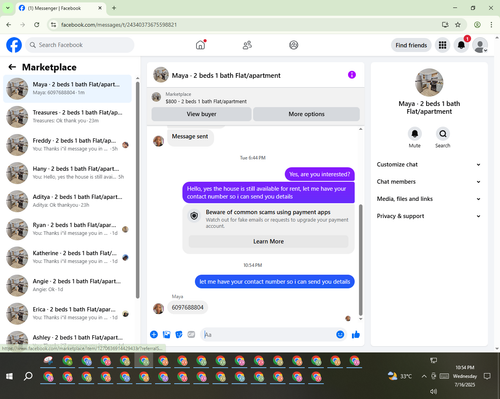Open the Facebook menu grid icon

442,45
